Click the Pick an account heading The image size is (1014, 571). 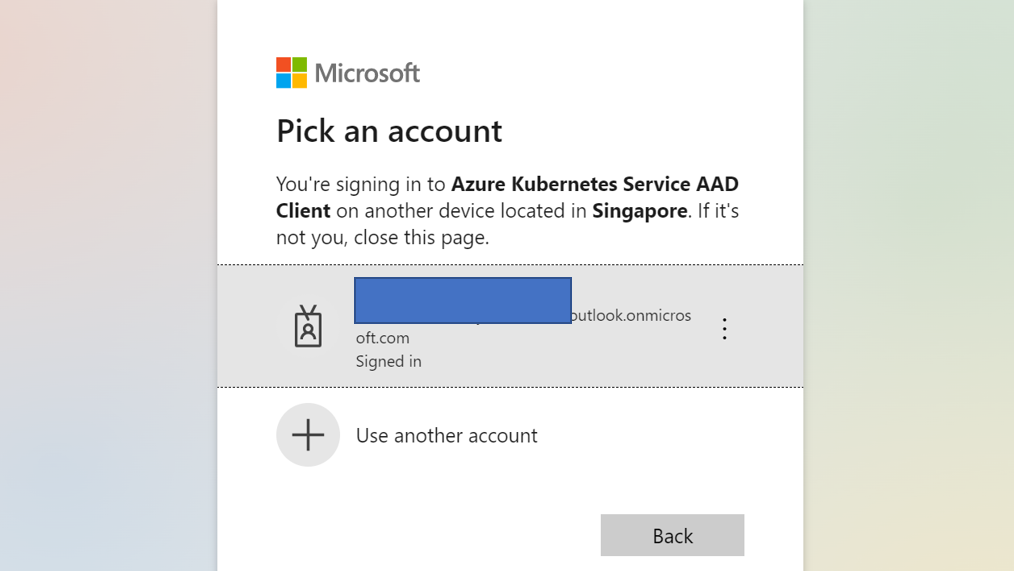389,131
